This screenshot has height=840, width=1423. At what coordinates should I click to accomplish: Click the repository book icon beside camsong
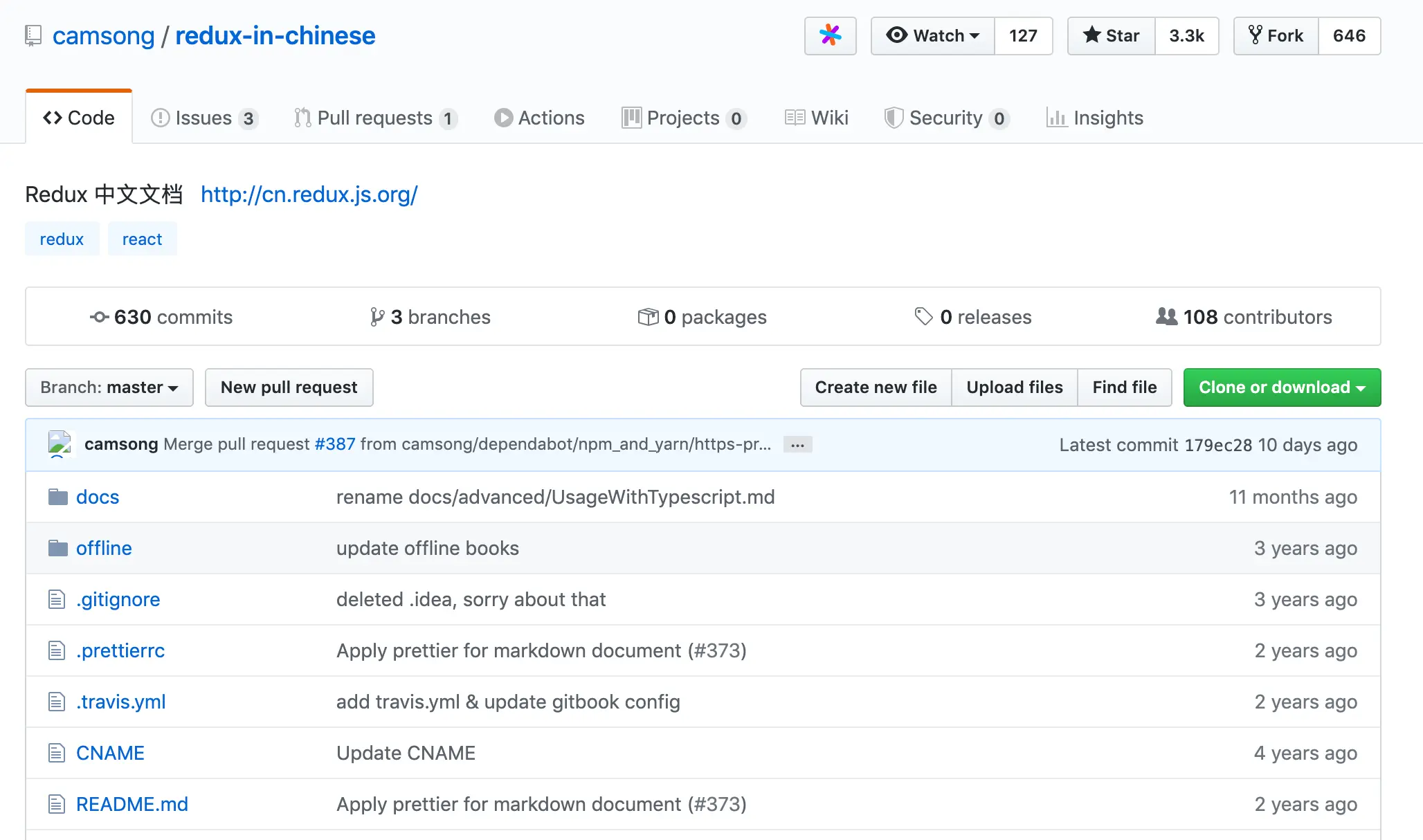(x=33, y=35)
